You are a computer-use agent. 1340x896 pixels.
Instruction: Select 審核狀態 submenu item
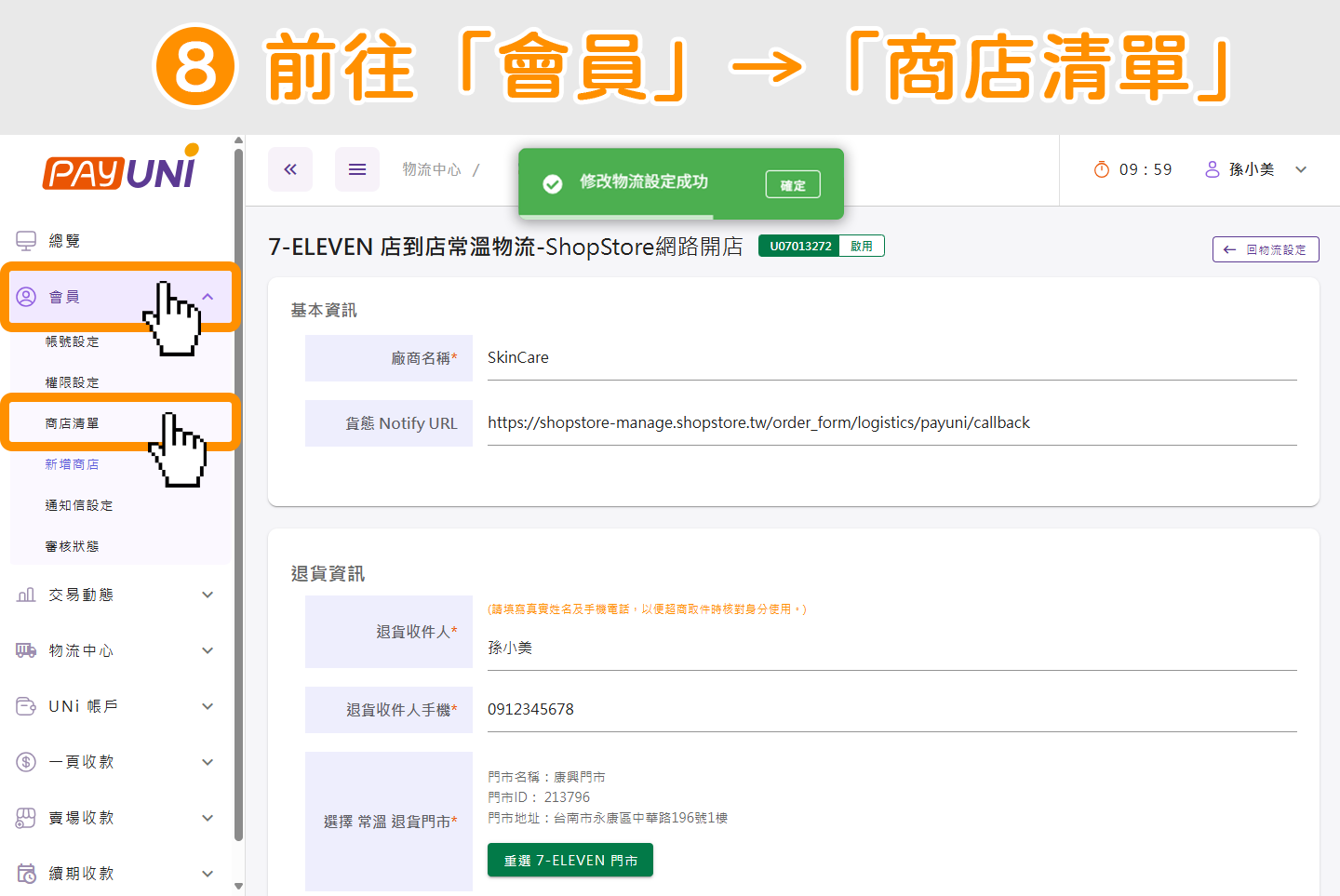[x=73, y=546]
